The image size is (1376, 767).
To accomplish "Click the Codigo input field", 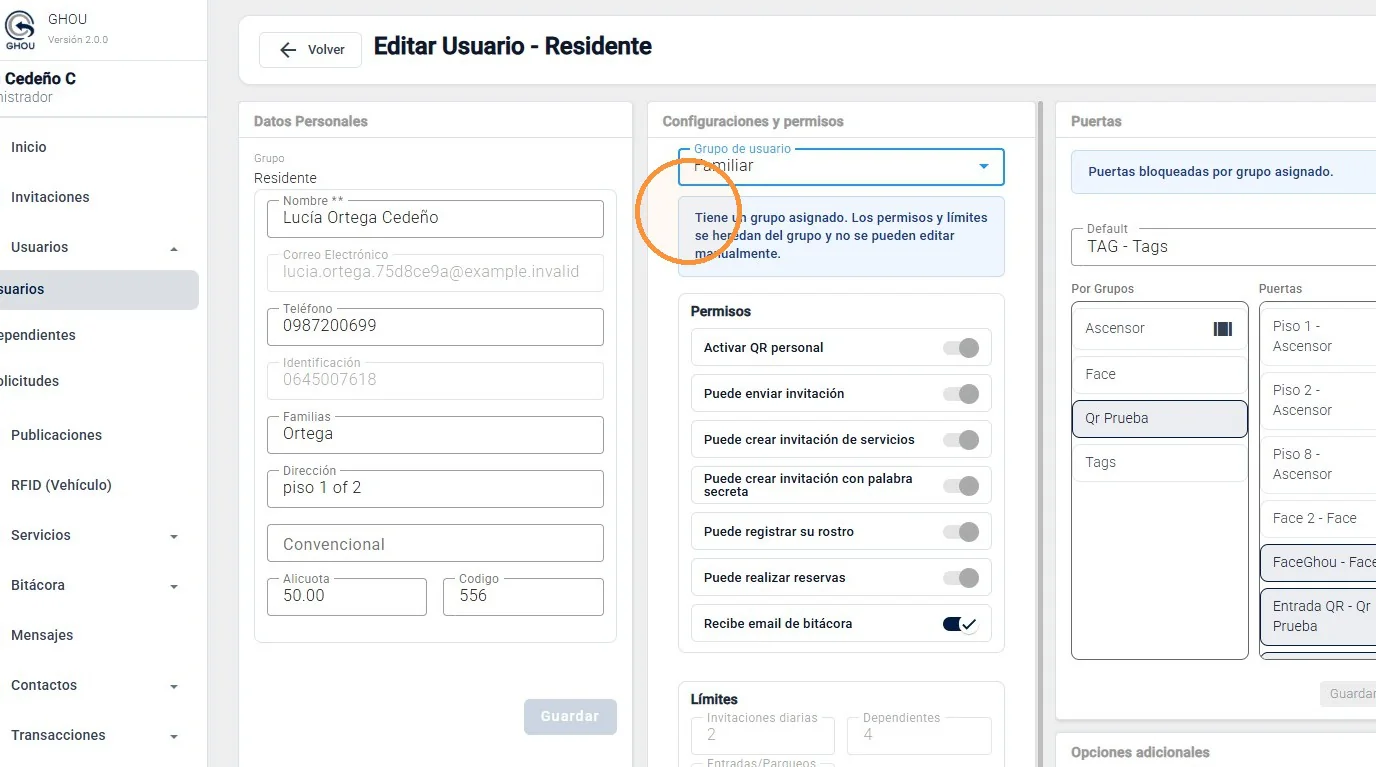I will pyautogui.click(x=523, y=596).
